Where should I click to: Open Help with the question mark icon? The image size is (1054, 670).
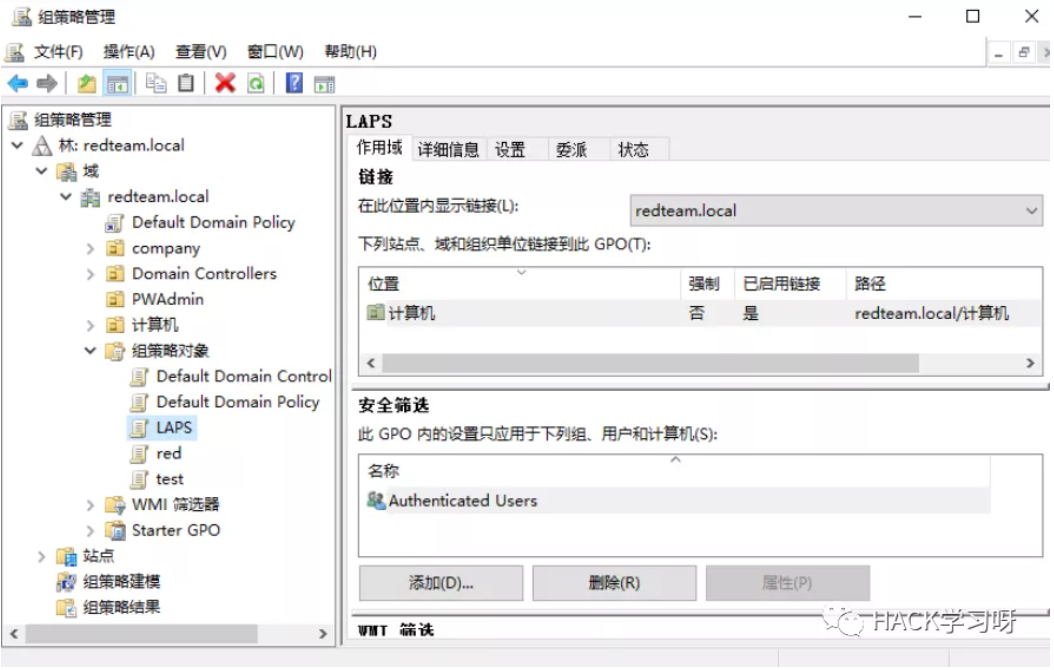pos(294,83)
